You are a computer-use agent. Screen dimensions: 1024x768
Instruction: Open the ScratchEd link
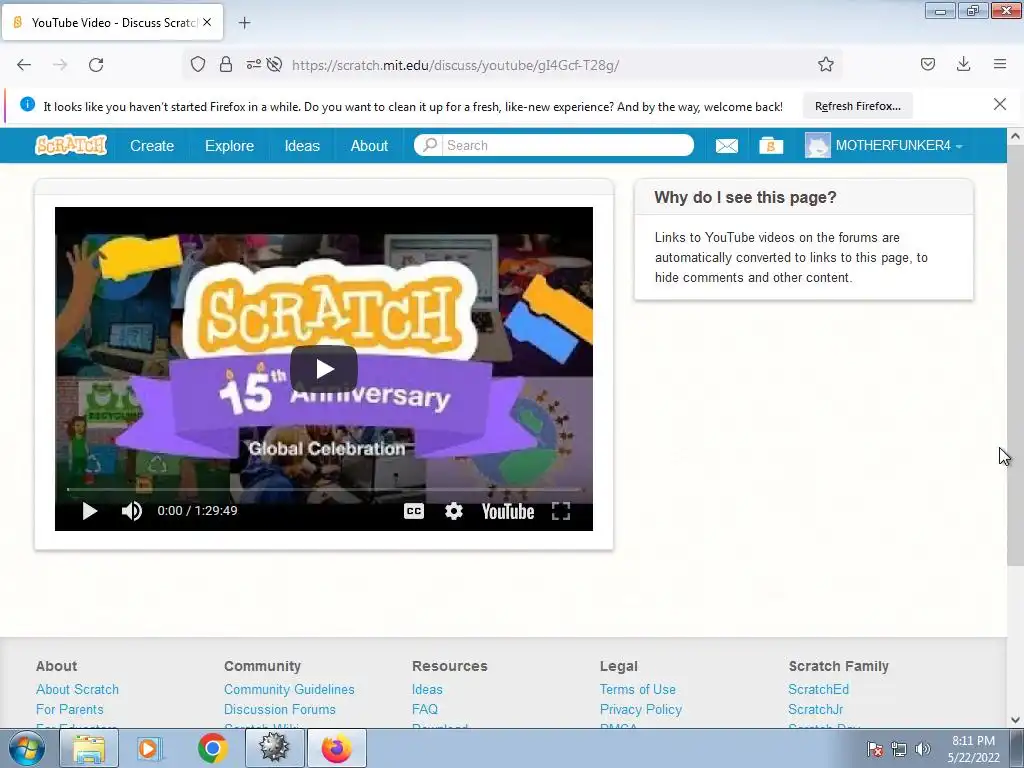(x=818, y=690)
